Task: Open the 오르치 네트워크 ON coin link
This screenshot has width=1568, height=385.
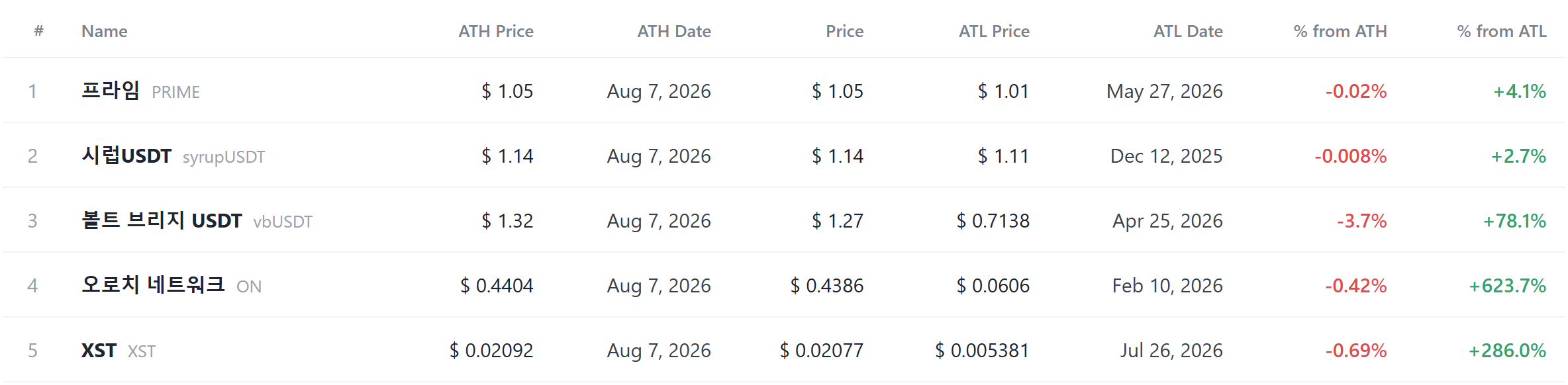Action: [x=171, y=285]
